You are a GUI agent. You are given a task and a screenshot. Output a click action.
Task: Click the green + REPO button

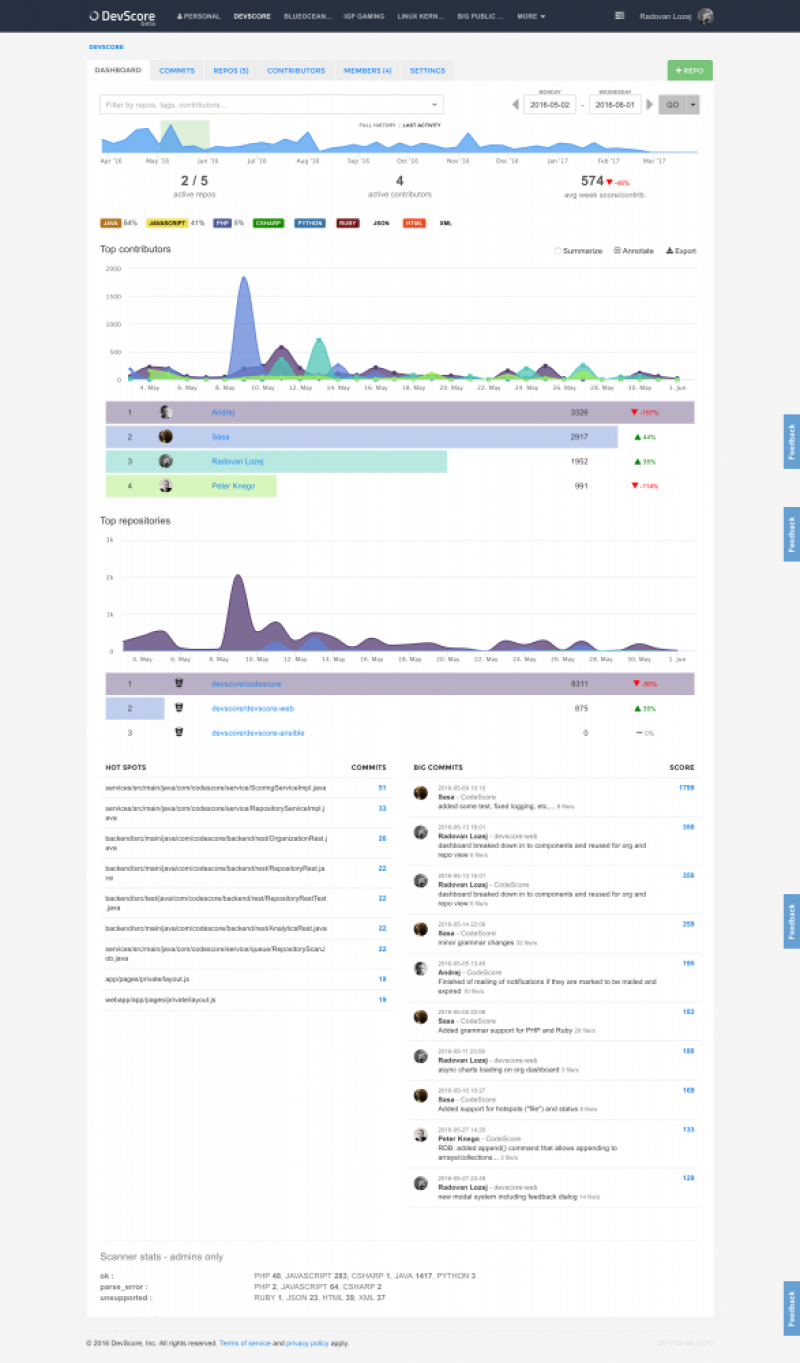690,71
